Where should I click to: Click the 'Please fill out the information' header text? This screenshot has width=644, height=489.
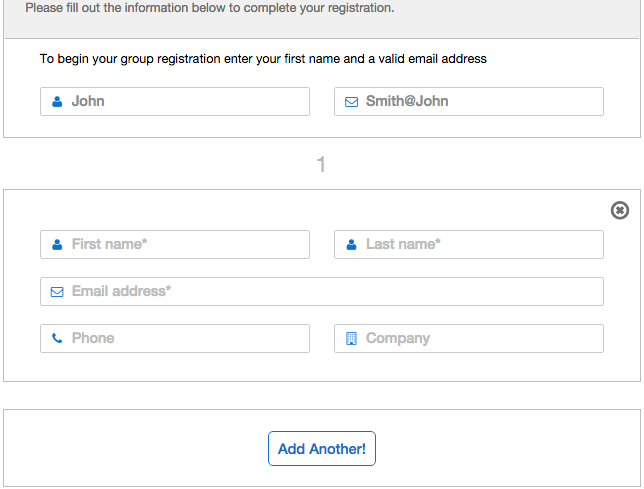209,8
